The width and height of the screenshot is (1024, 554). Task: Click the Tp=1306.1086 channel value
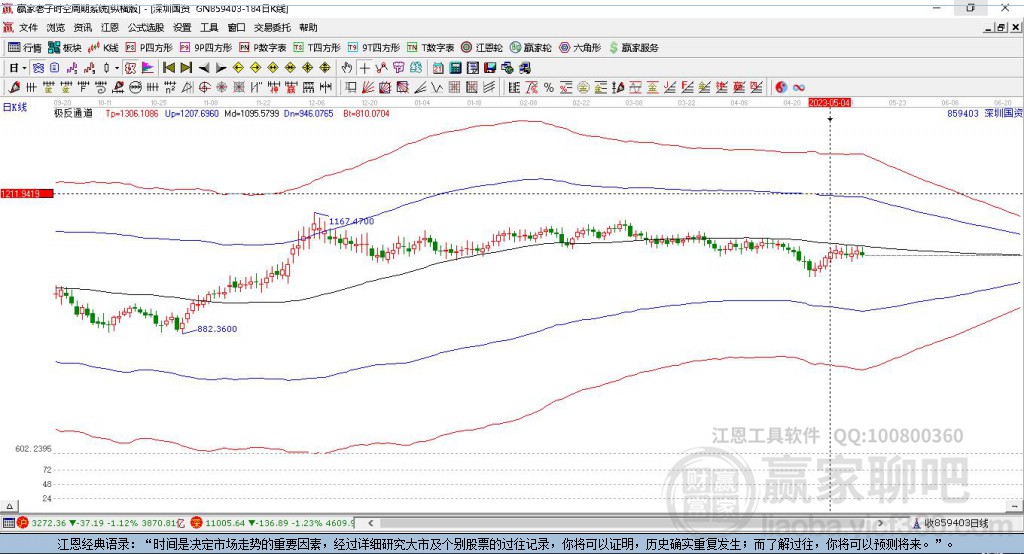click(132, 113)
